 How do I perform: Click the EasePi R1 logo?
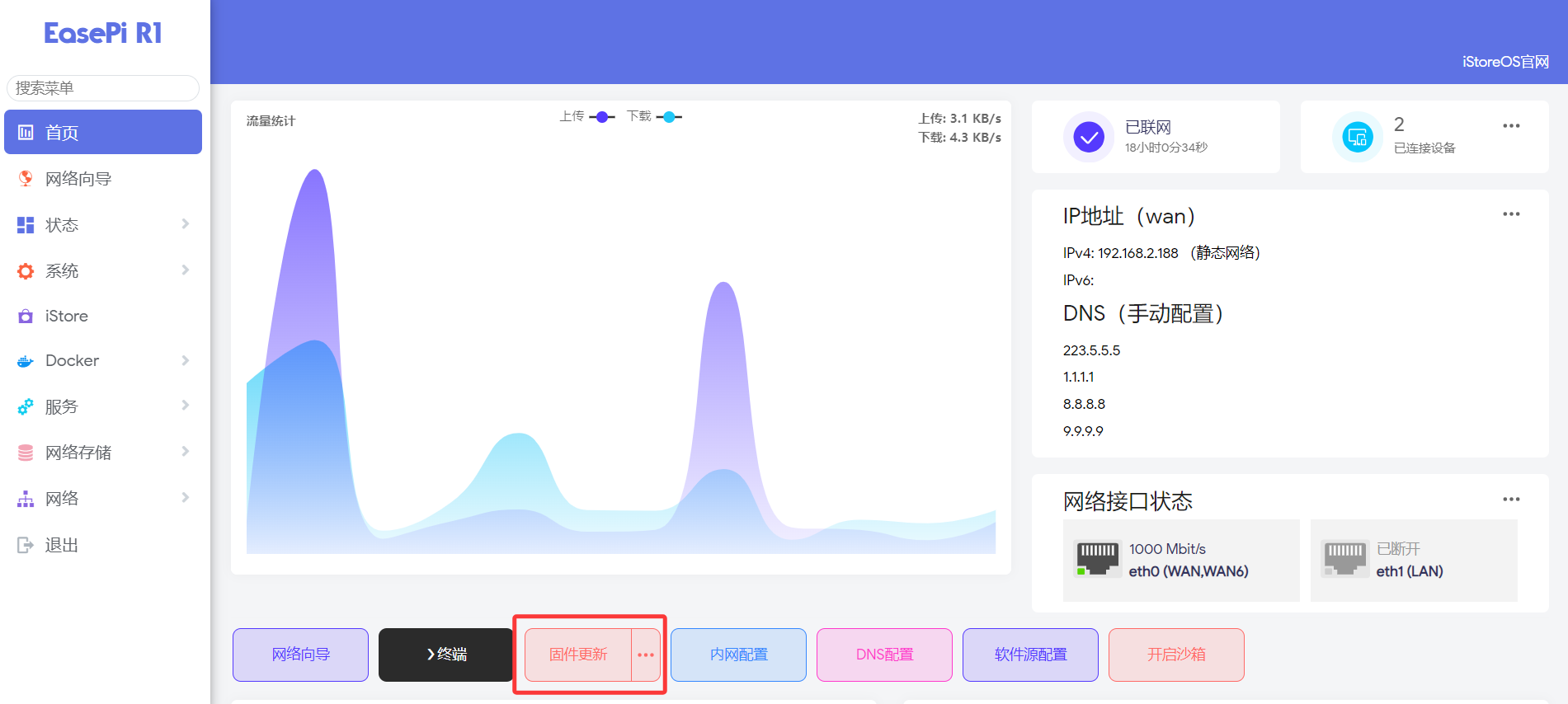[x=103, y=33]
